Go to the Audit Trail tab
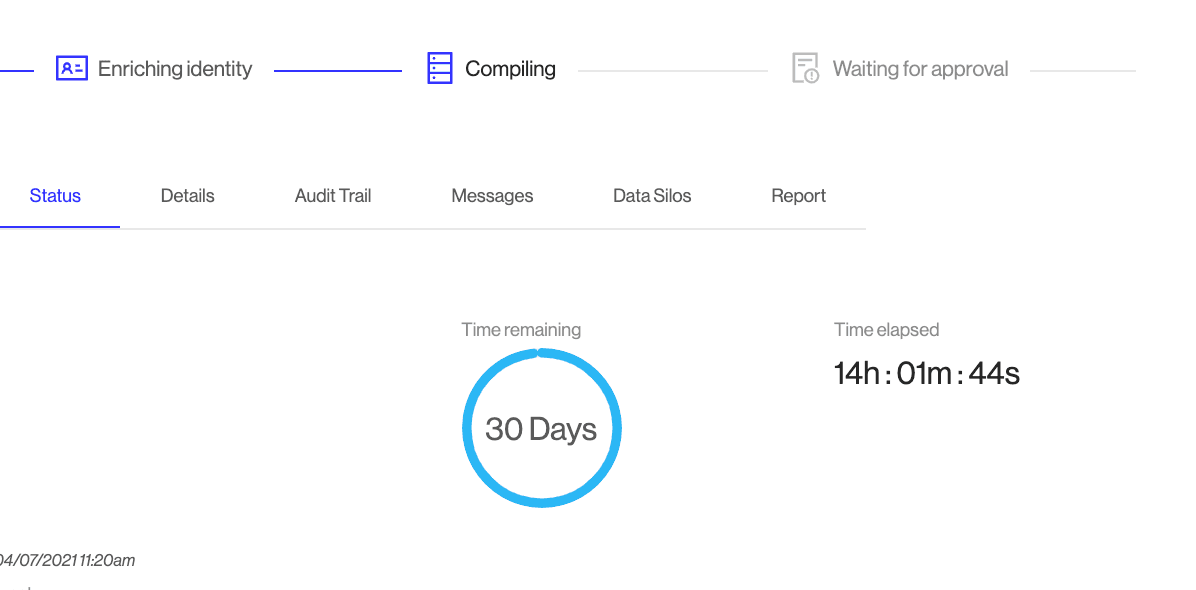Viewport: 1196px width, 590px height. tap(333, 196)
